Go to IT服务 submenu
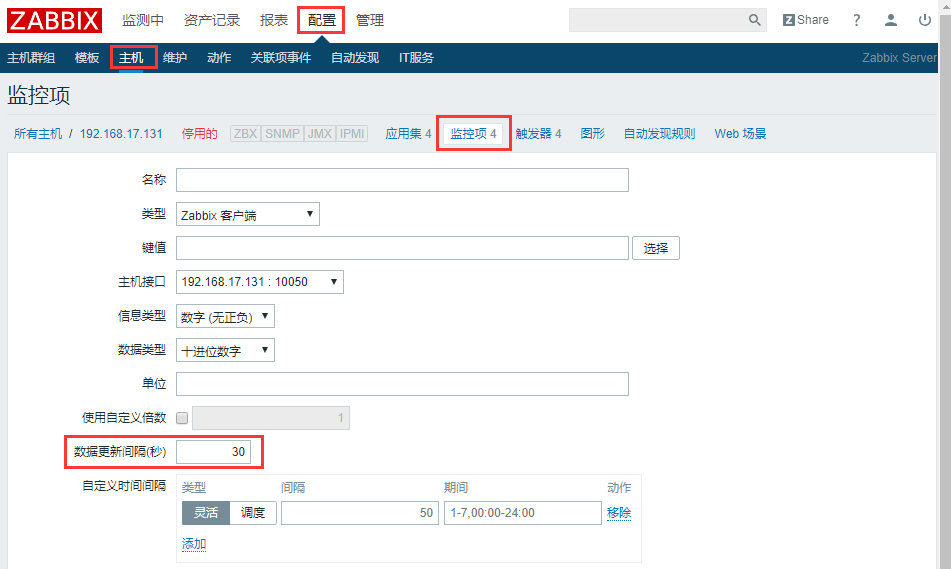Viewport: 951px width, 569px height. [416, 58]
